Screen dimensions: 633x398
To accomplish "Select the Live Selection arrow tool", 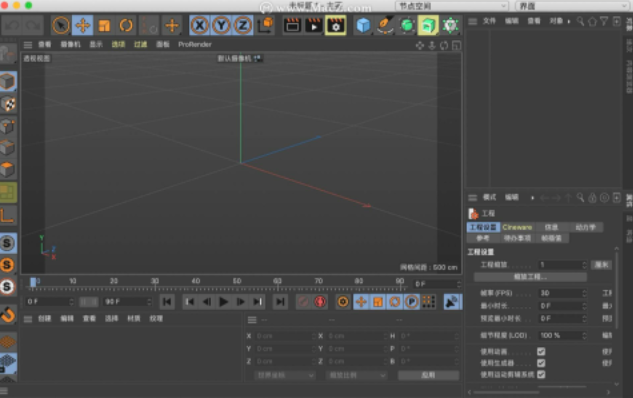I will pyautogui.click(x=61, y=25).
